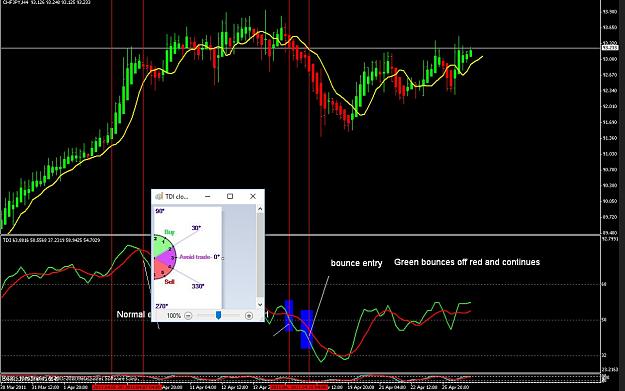The image size is (625, 391).
Task: Click the 92.010 price axis label
Action: pos(610,106)
